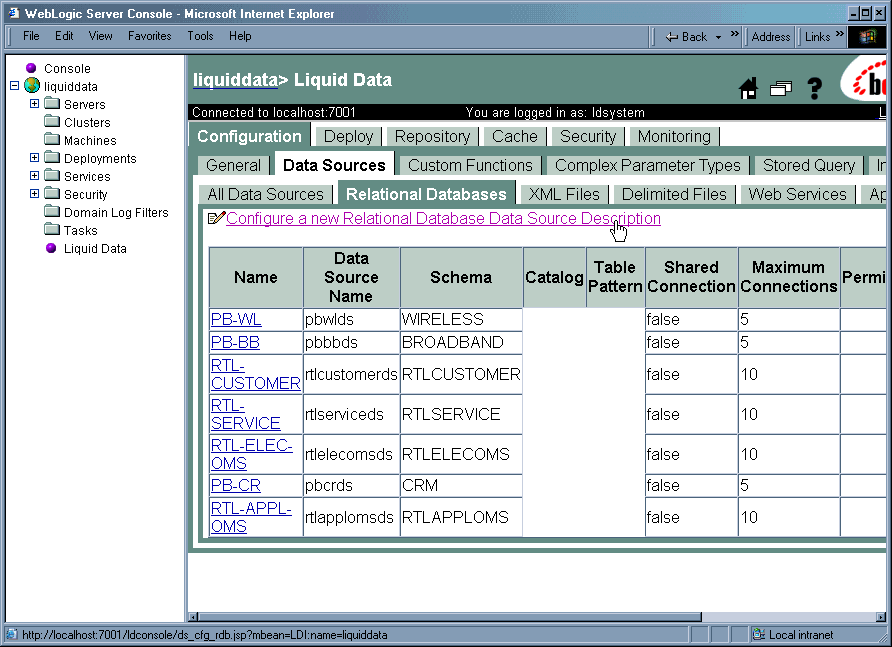892x647 pixels.
Task: Open help question mark icon
Action: point(815,88)
